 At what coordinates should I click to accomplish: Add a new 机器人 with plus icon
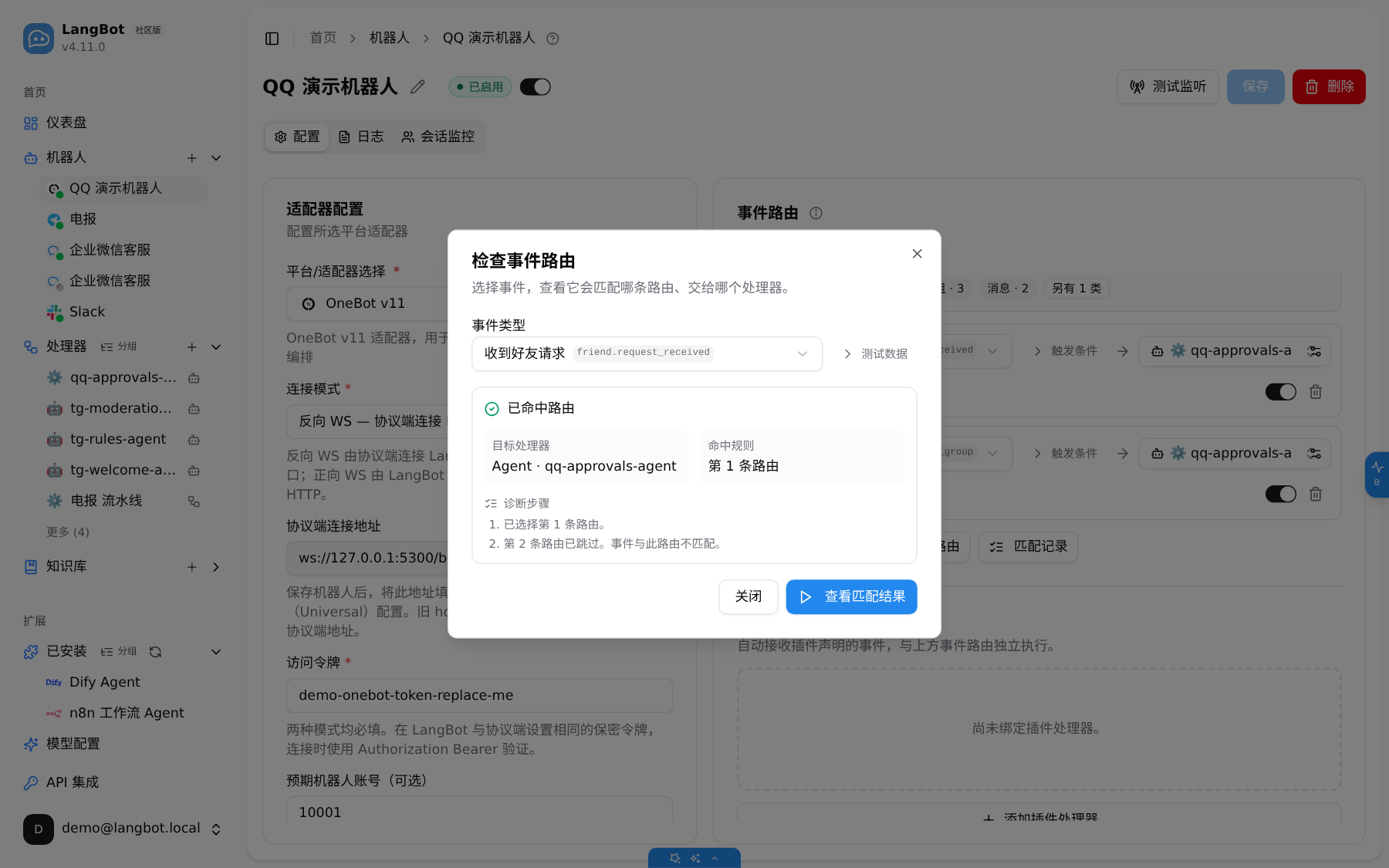(x=191, y=158)
